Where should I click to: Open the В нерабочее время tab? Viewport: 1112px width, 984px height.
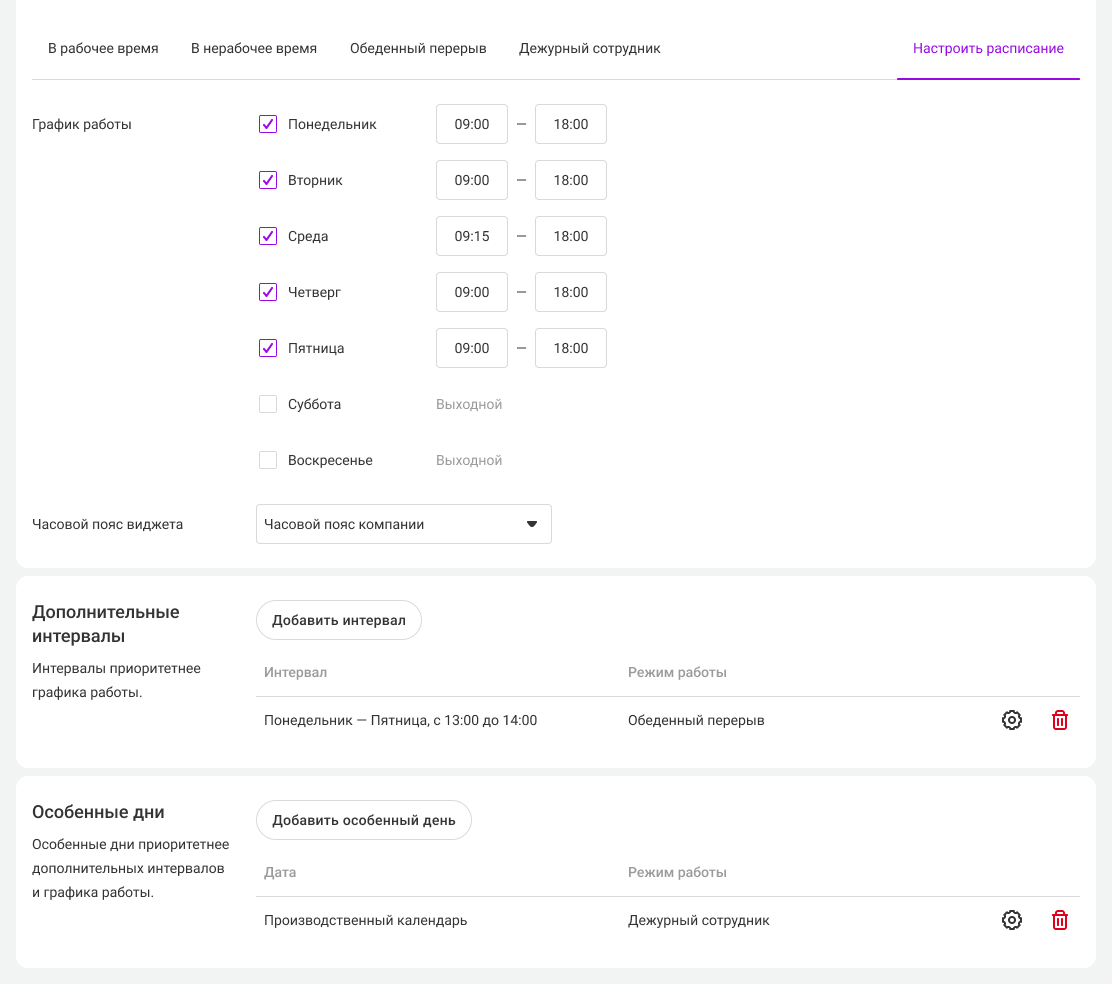(254, 48)
